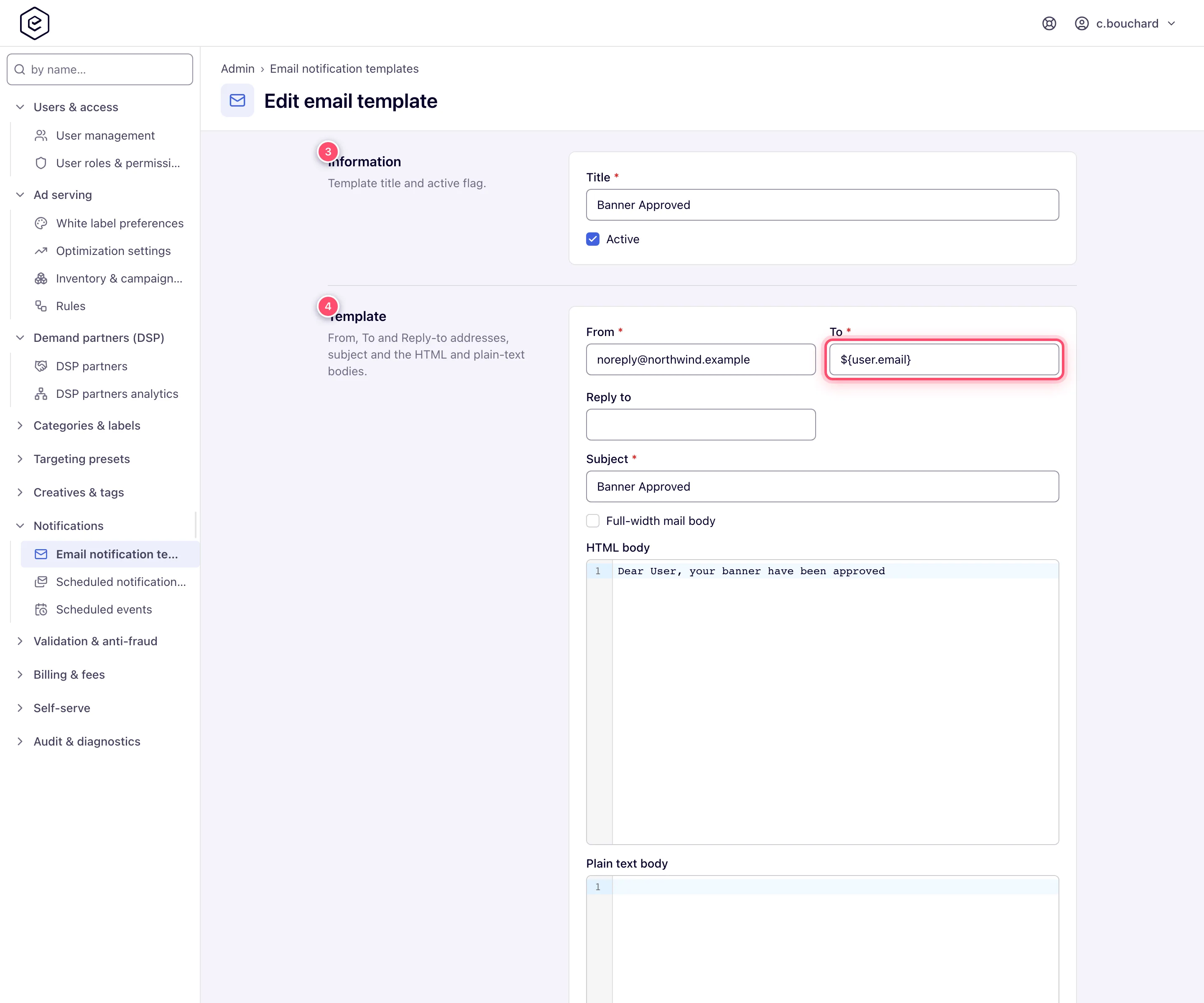Screen dimensions: 1204x1003
Task: Click the To address field
Action: point(944,359)
